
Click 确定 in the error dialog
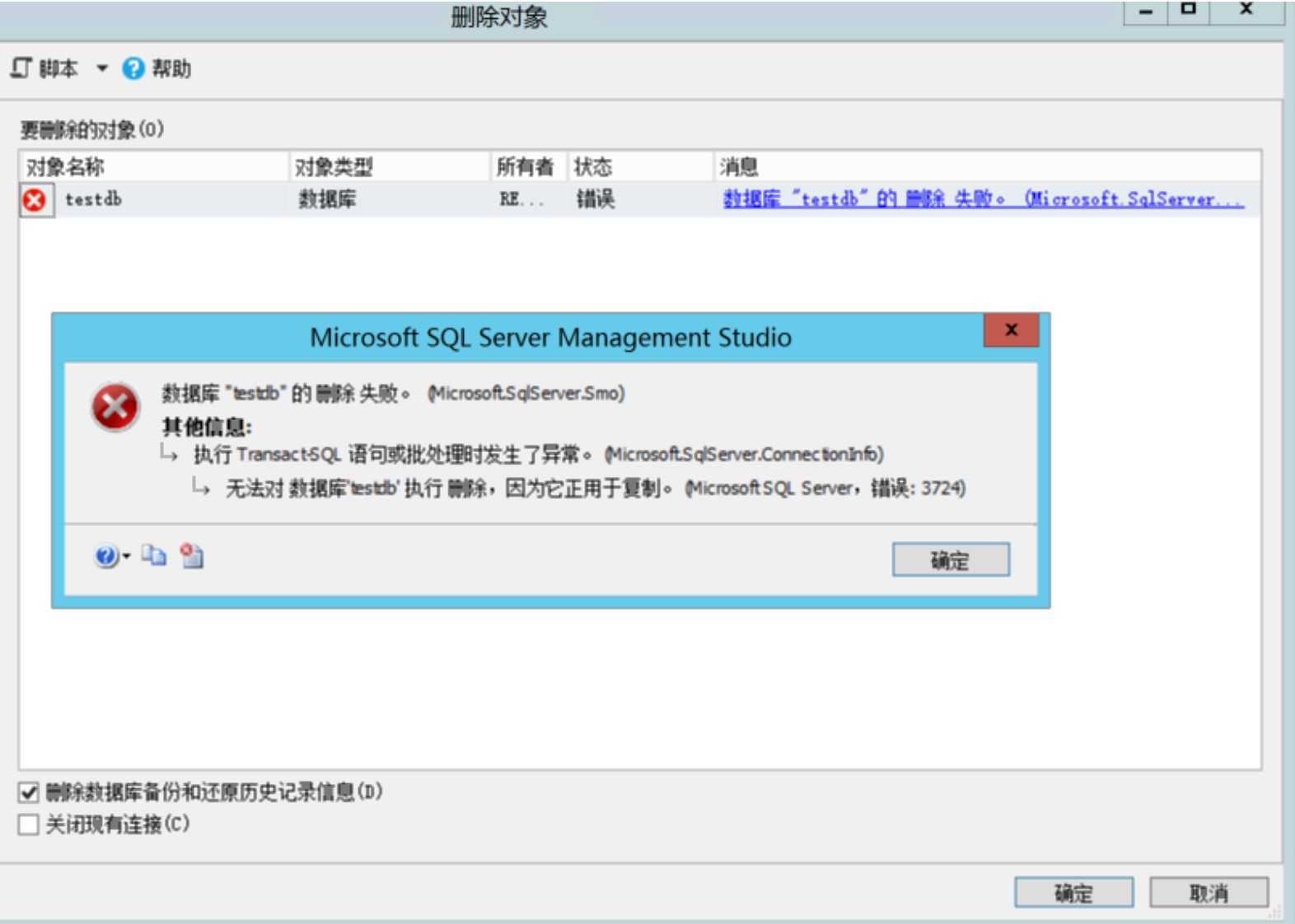(951, 560)
